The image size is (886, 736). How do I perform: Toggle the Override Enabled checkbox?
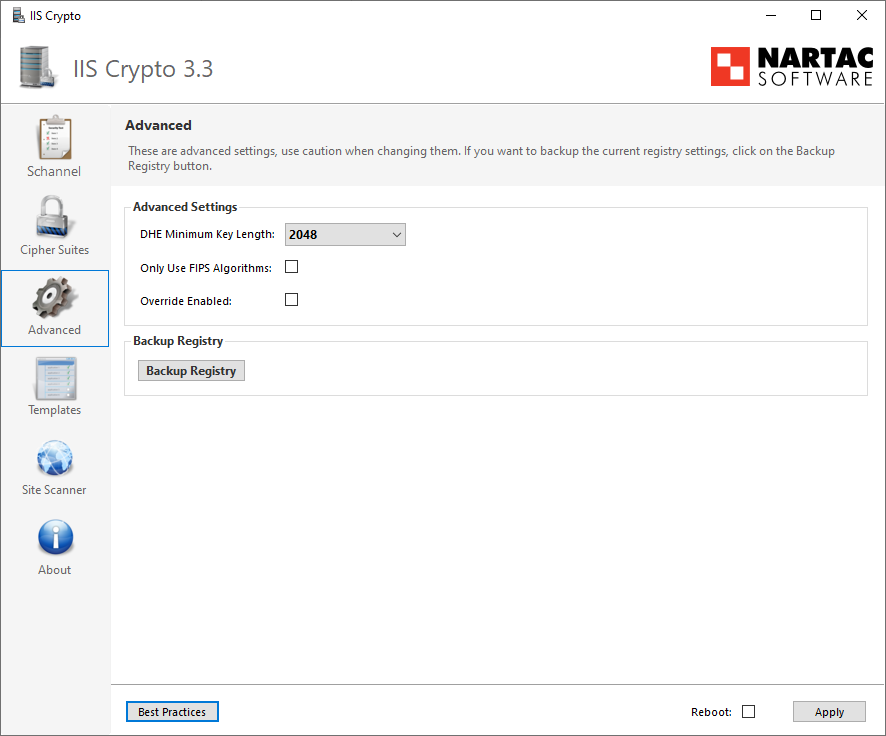[292, 299]
